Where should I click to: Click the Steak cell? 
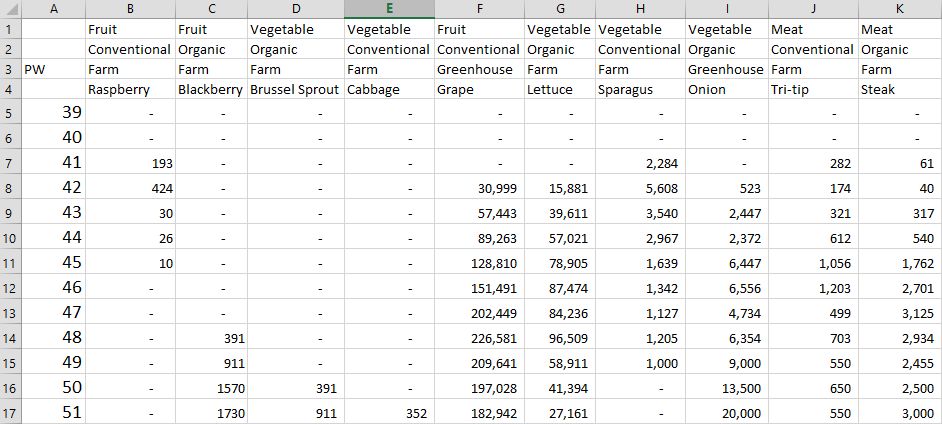[x=900, y=89]
